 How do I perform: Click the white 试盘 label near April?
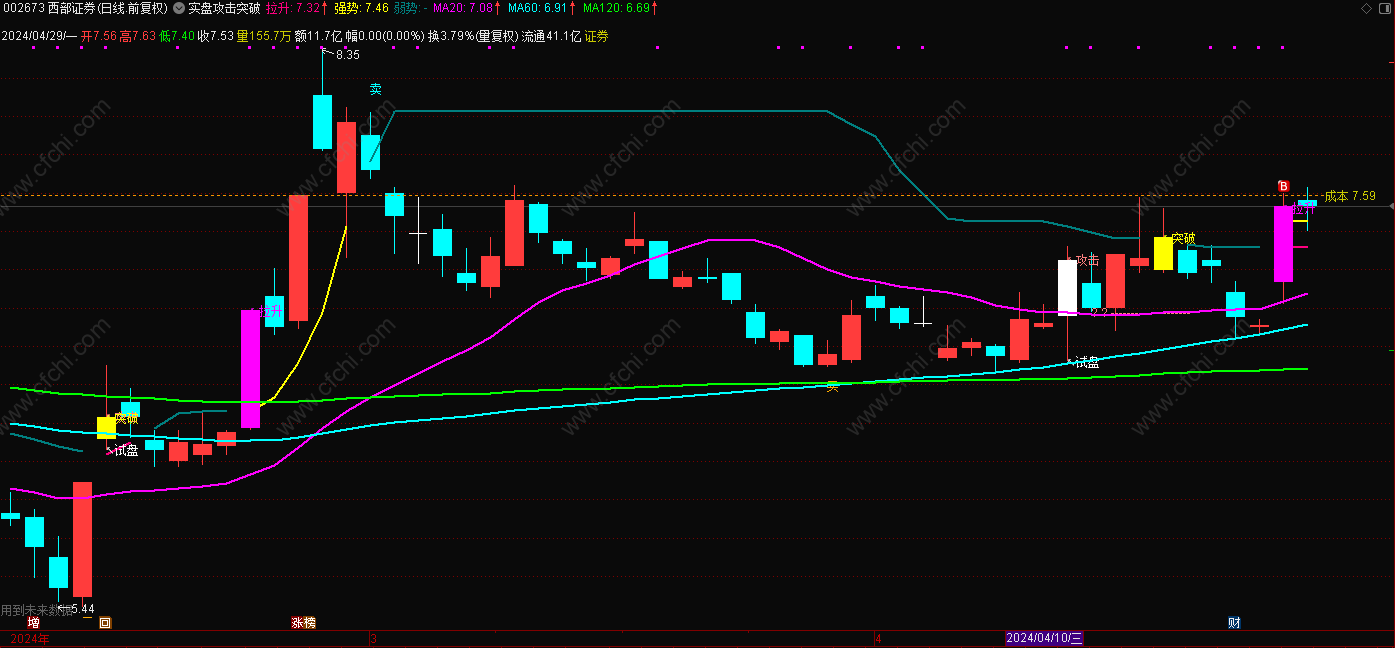(1087, 363)
